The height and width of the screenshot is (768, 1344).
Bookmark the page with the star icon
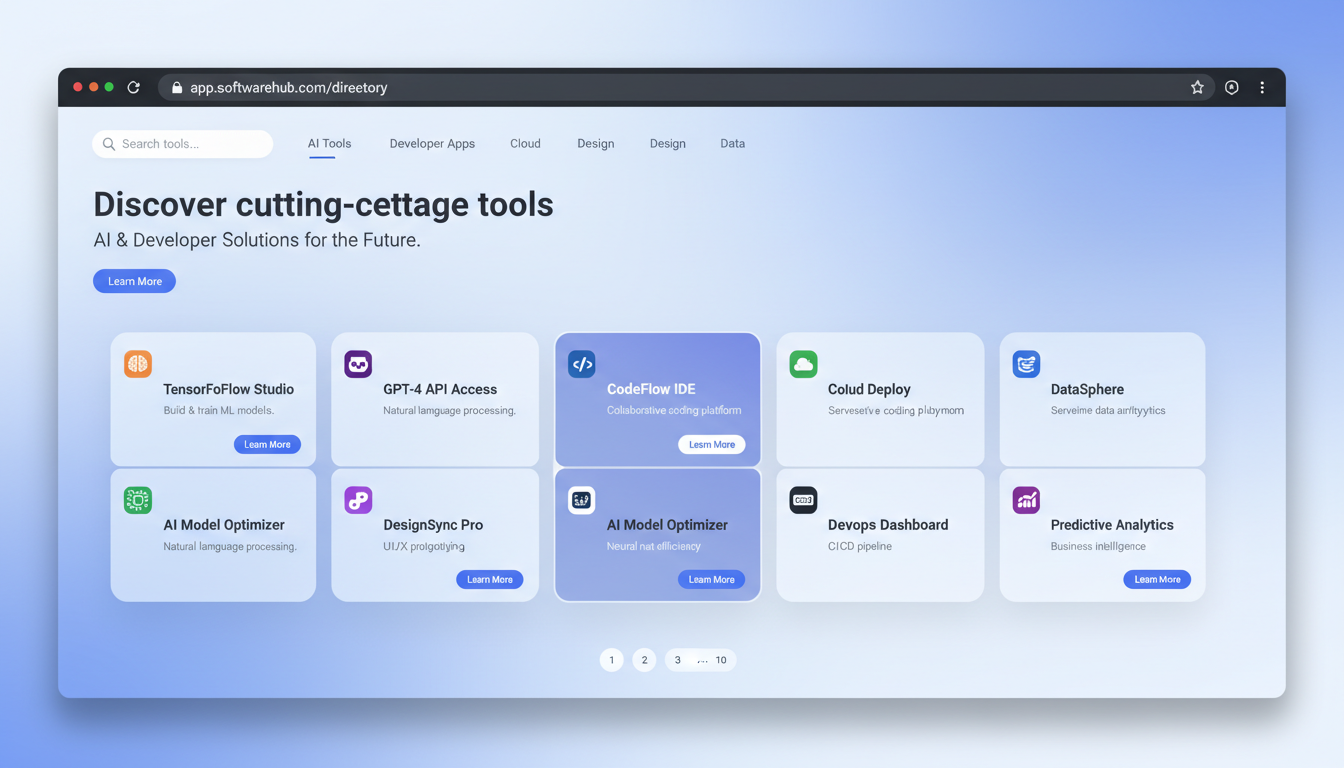[1197, 87]
